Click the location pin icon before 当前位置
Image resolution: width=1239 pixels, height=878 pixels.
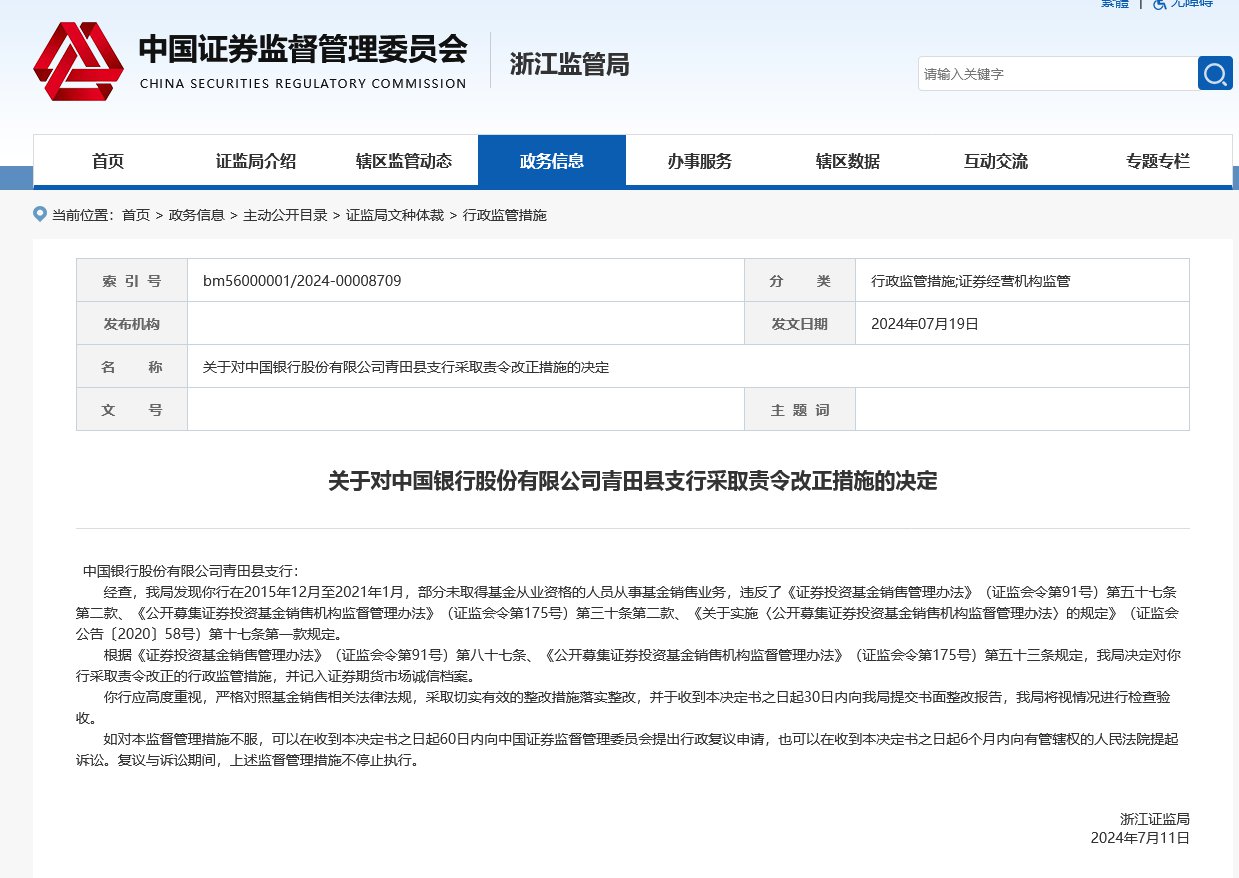pos(40,214)
